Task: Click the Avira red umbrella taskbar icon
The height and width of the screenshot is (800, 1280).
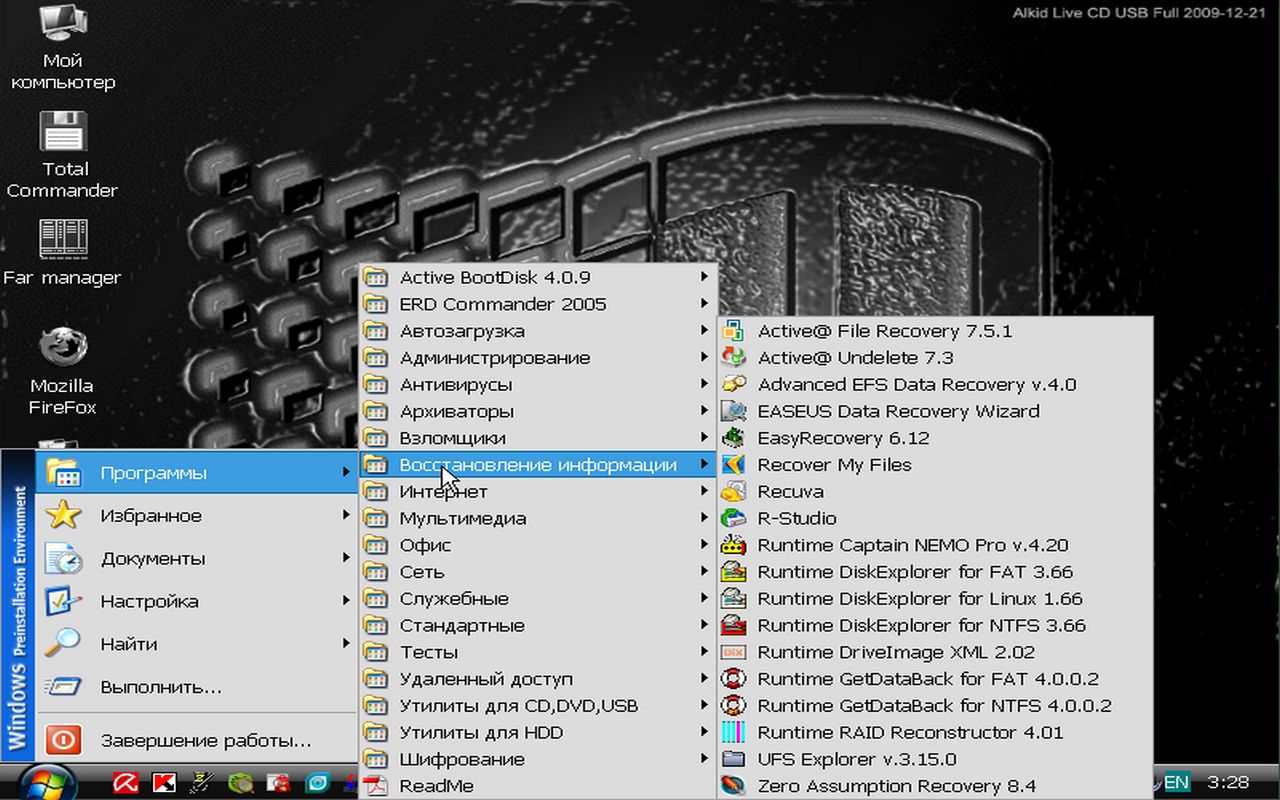Action: point(125,783)
